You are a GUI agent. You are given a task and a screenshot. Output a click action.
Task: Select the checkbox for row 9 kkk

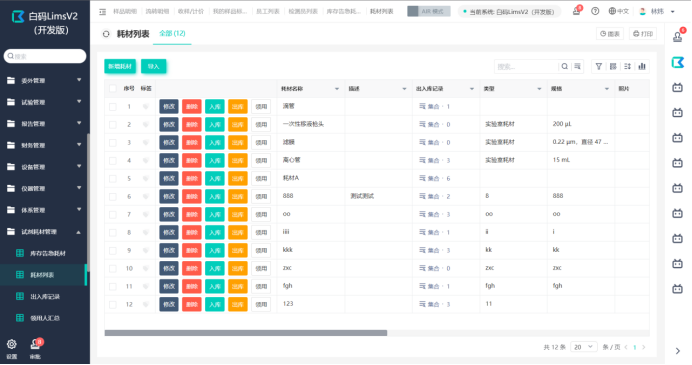click(x=113, y=251)
